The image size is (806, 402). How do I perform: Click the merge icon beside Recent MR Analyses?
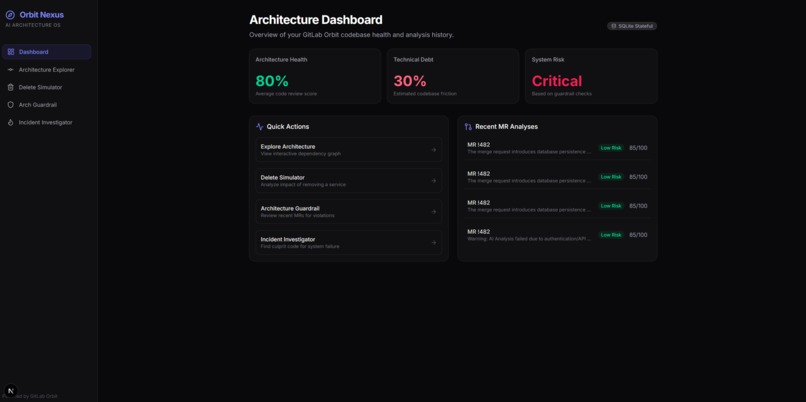pyautogui.click(x=468, y=126)
